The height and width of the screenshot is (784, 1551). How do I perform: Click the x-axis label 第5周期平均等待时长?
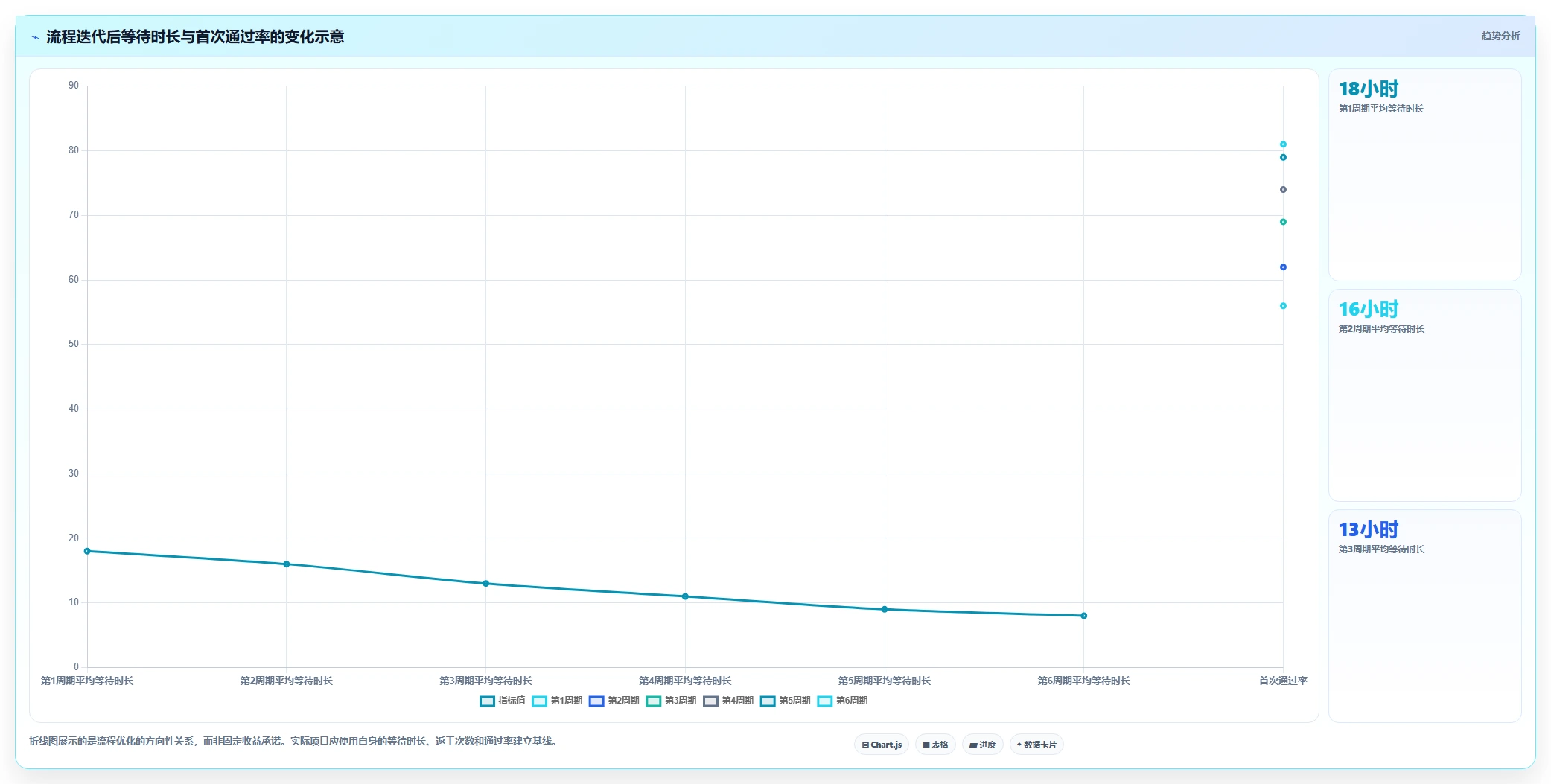tap(885, 681)
